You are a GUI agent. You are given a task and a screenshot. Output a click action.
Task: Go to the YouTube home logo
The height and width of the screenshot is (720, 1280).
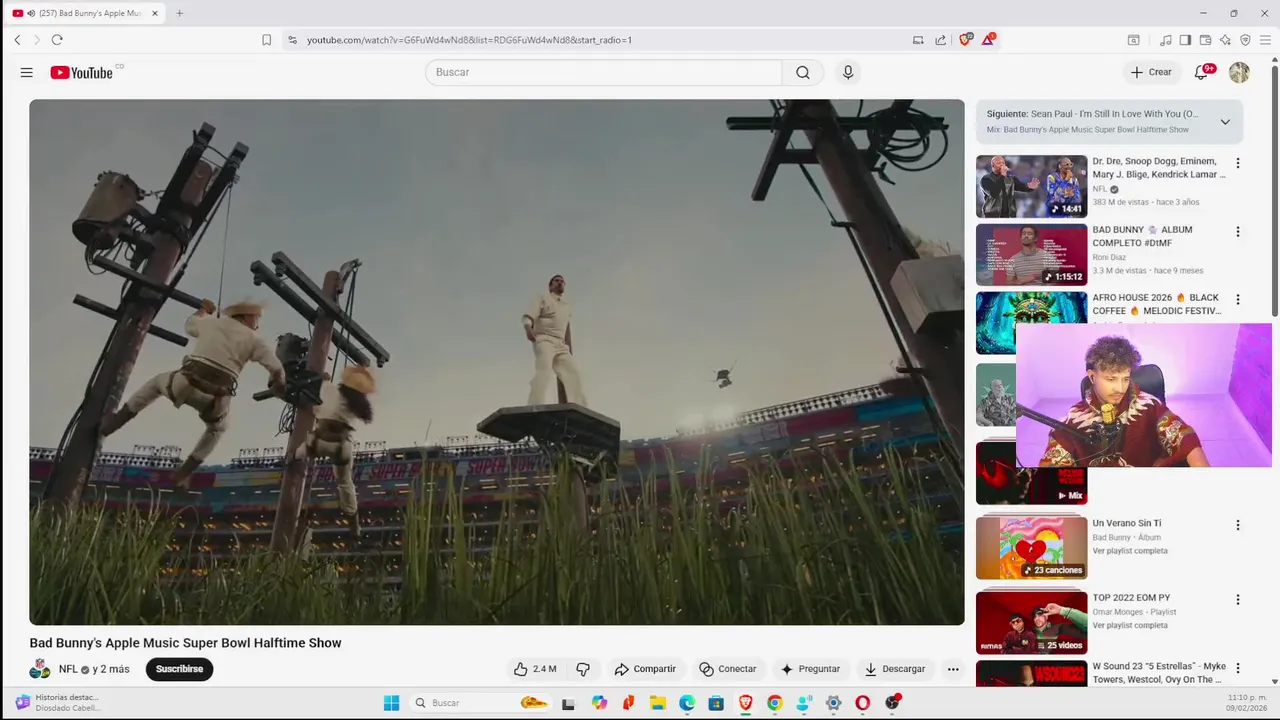pyautogui.click(x=81, y=72)
